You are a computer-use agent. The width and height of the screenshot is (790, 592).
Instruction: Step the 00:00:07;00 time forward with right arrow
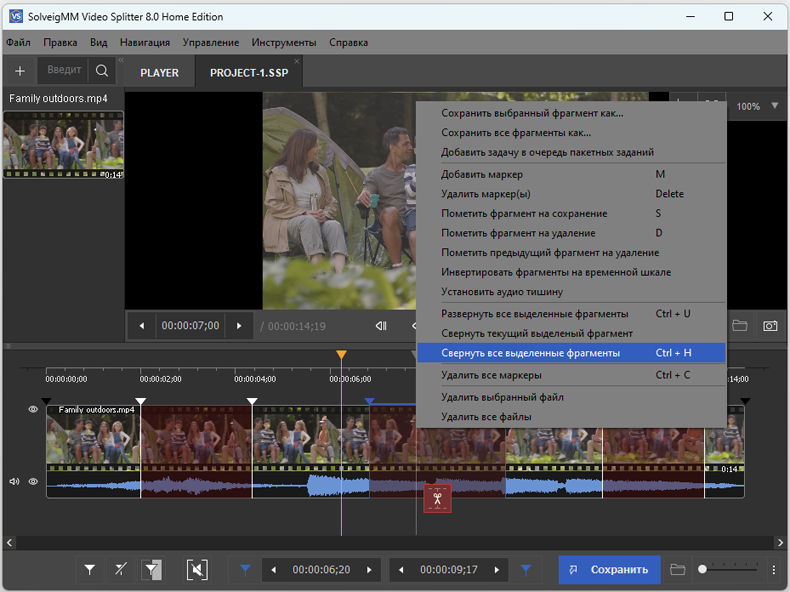click(x=239, y=326)
